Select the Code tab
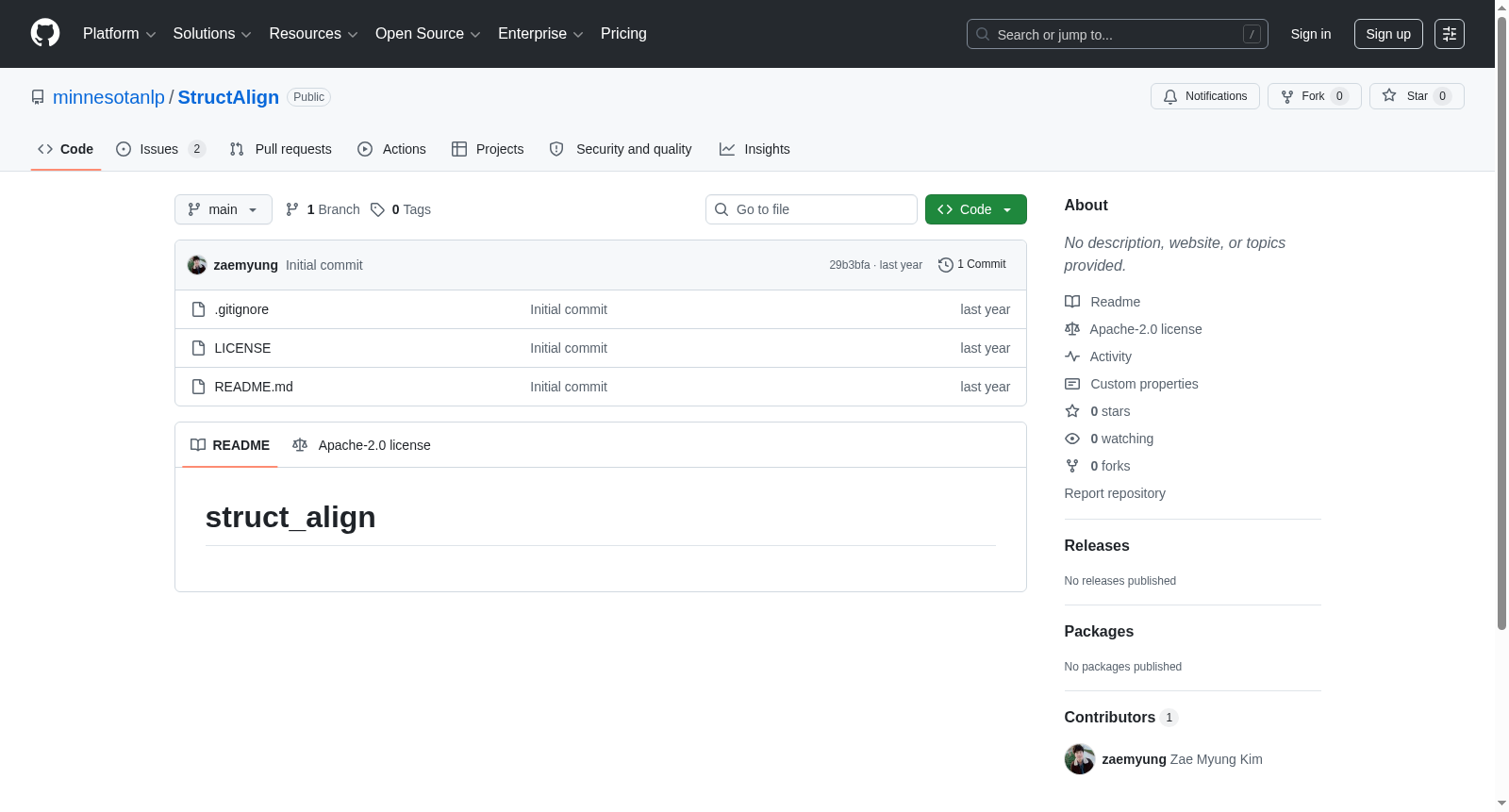 [x=66, y=149]
